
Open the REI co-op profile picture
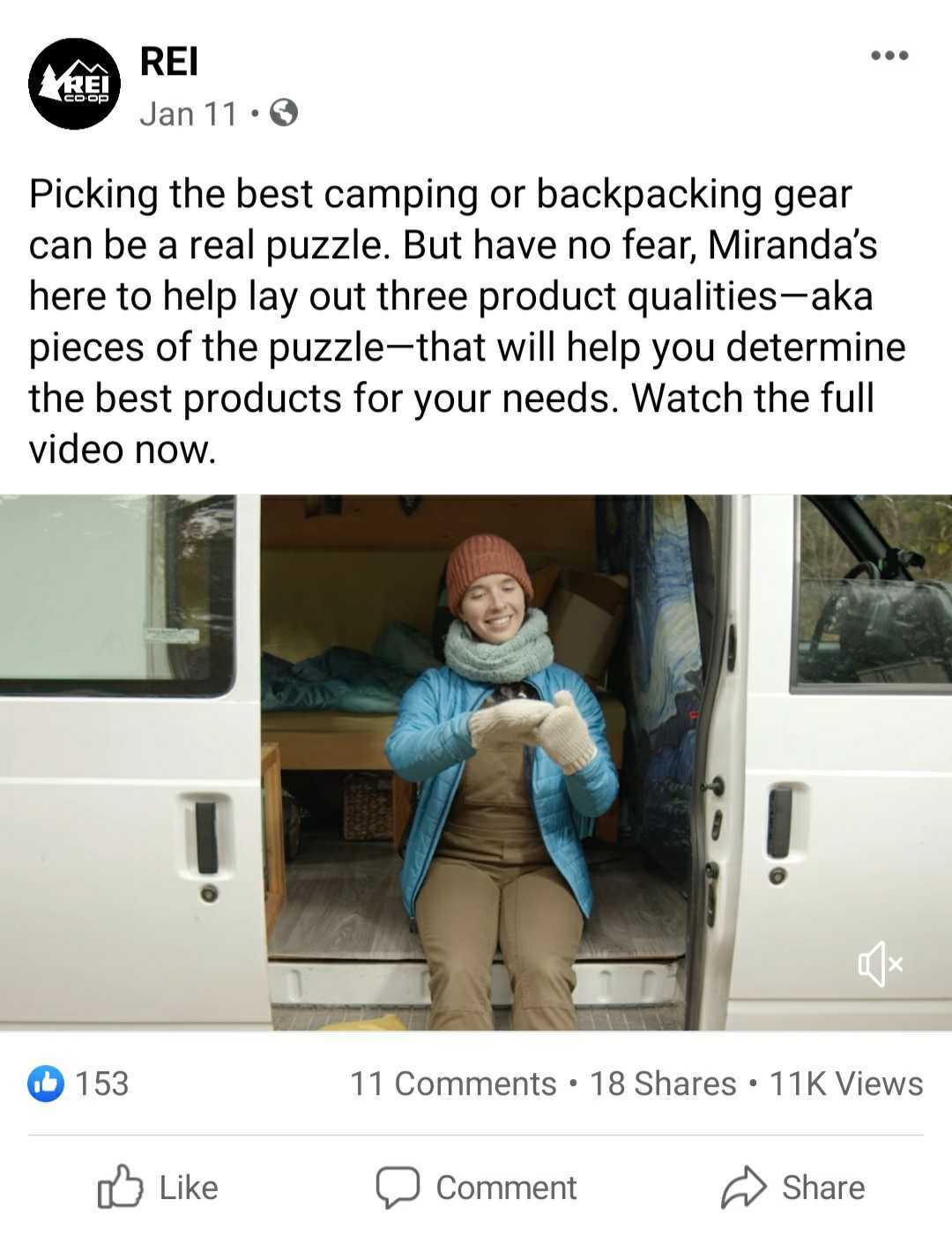pyautogui.click(x=74, y=84)
